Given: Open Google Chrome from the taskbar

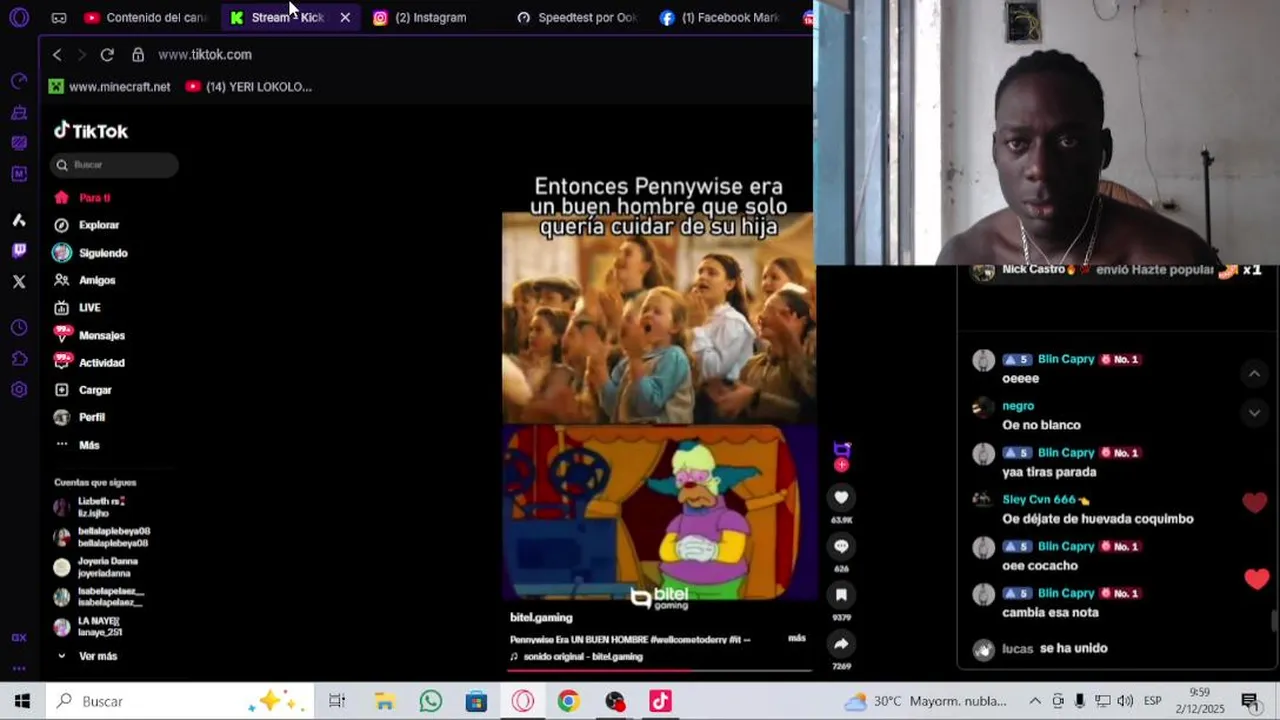Looking at the screenshot, I should (x=568, y=701).
